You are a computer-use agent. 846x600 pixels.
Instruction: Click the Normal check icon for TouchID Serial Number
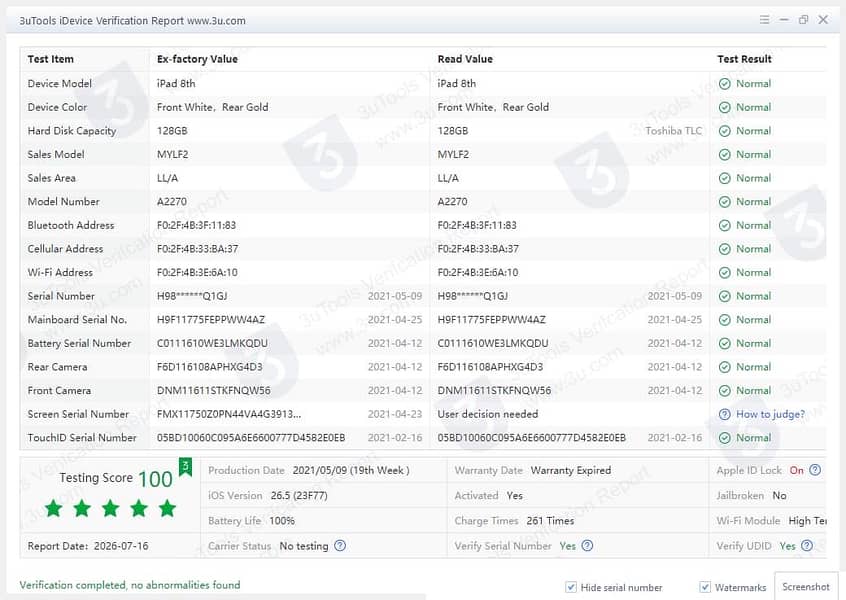tap(725, 438)
